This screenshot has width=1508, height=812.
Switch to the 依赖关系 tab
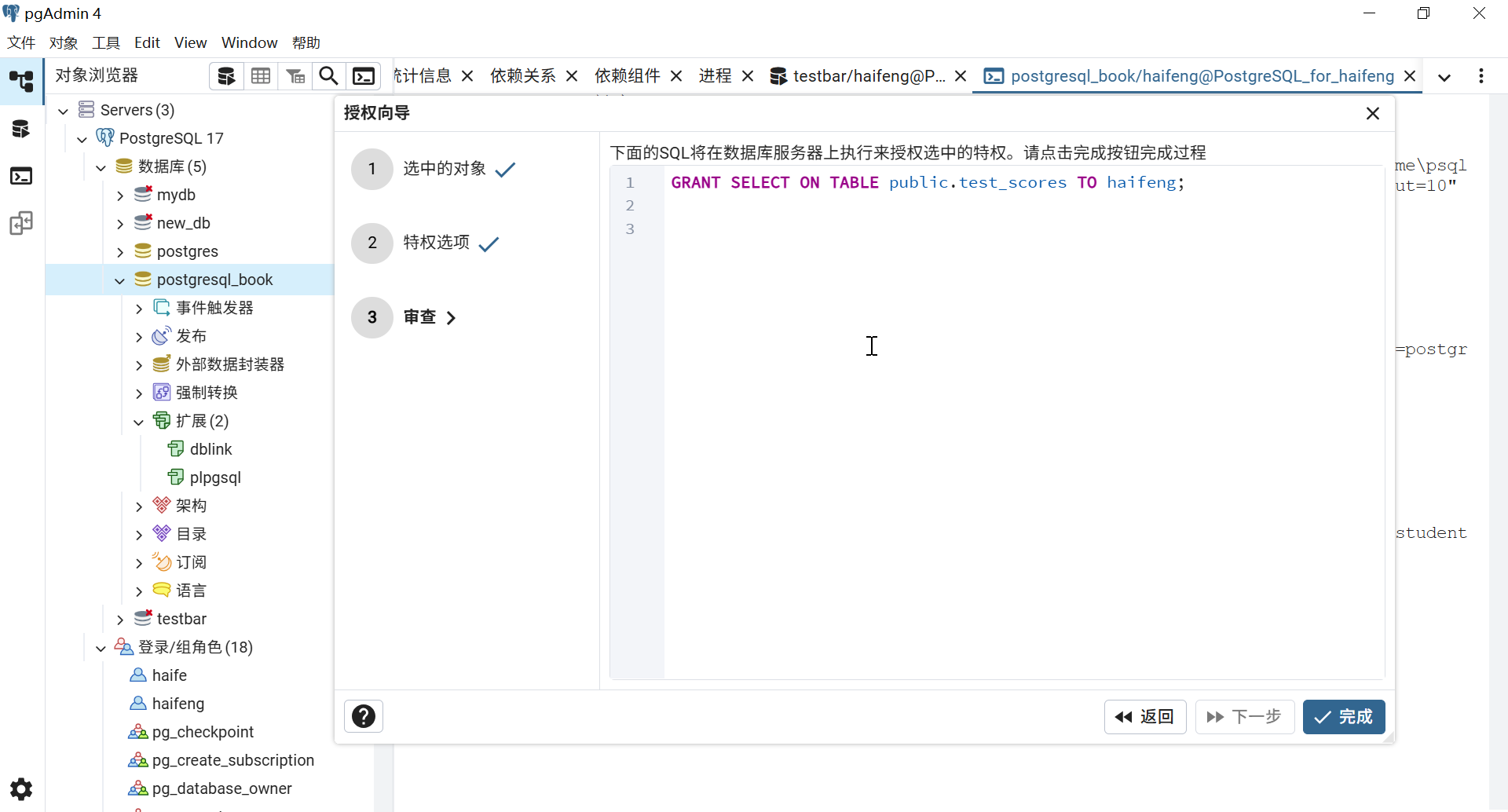coord(522,76)
